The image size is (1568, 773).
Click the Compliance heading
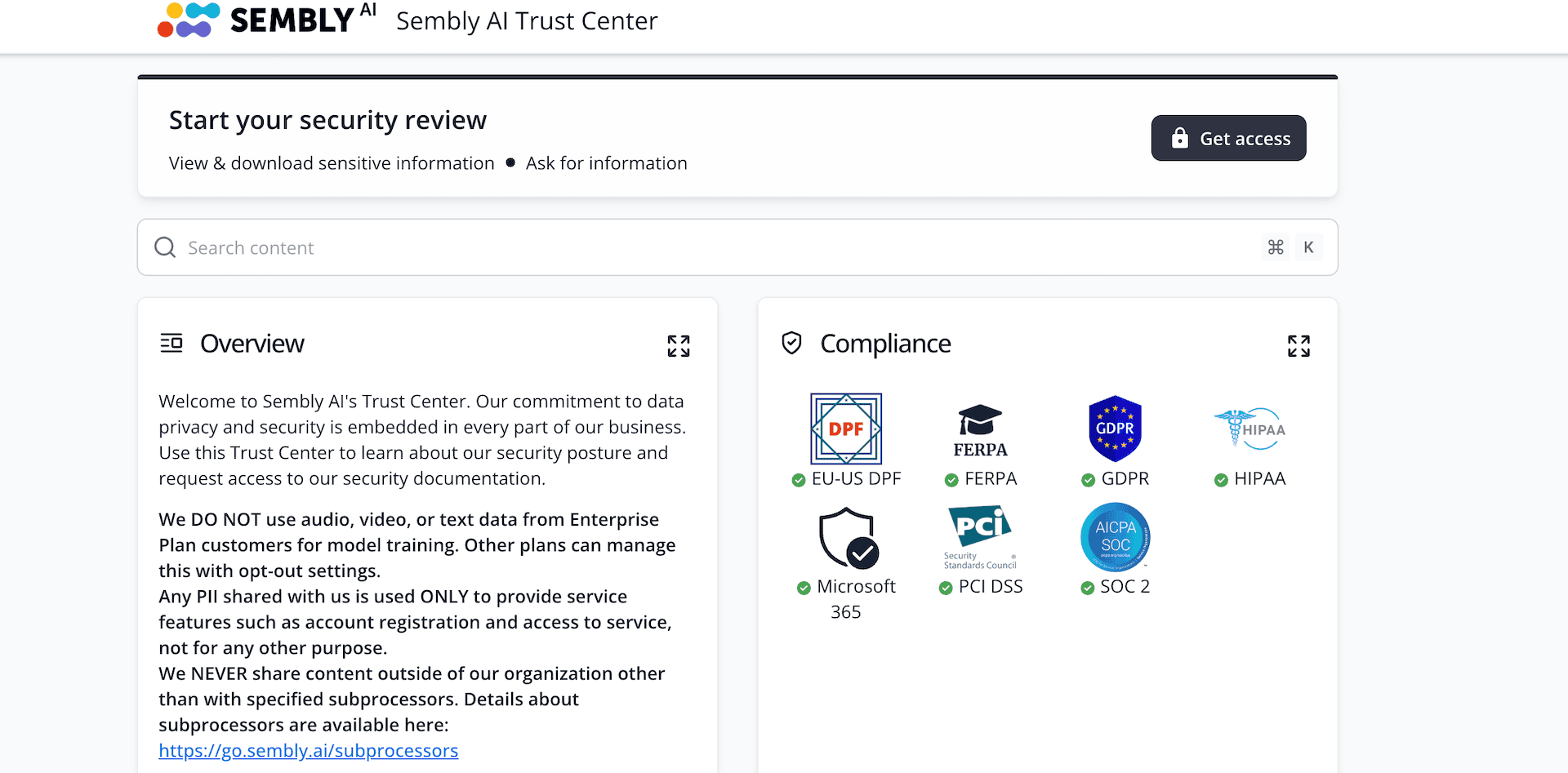[885, 344]
